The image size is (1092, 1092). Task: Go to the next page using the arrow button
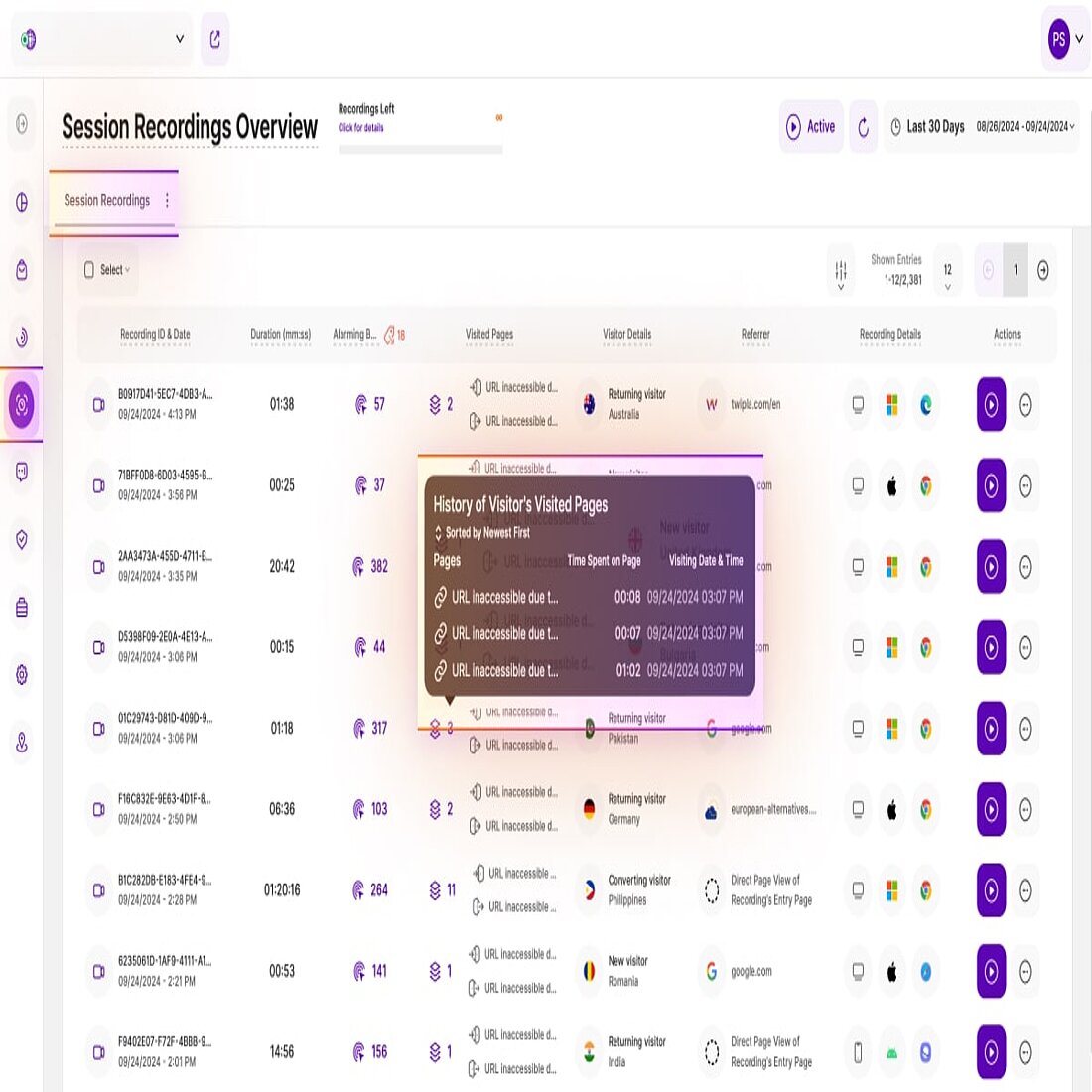(1043, 270)
